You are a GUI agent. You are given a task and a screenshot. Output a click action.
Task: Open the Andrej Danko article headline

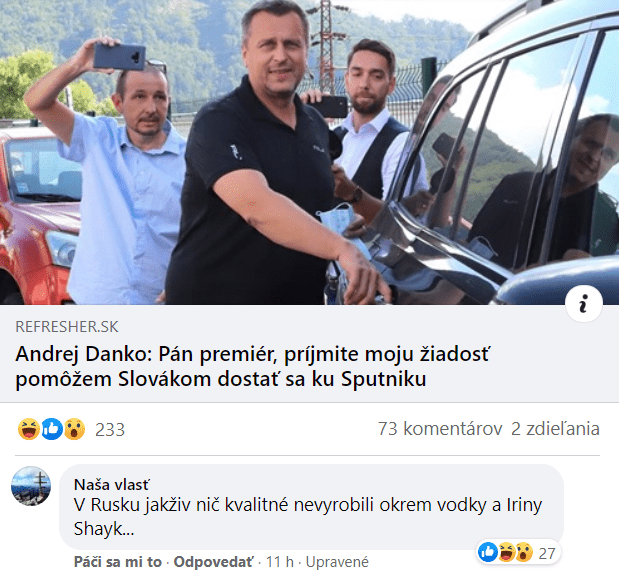tap(252, 366)
